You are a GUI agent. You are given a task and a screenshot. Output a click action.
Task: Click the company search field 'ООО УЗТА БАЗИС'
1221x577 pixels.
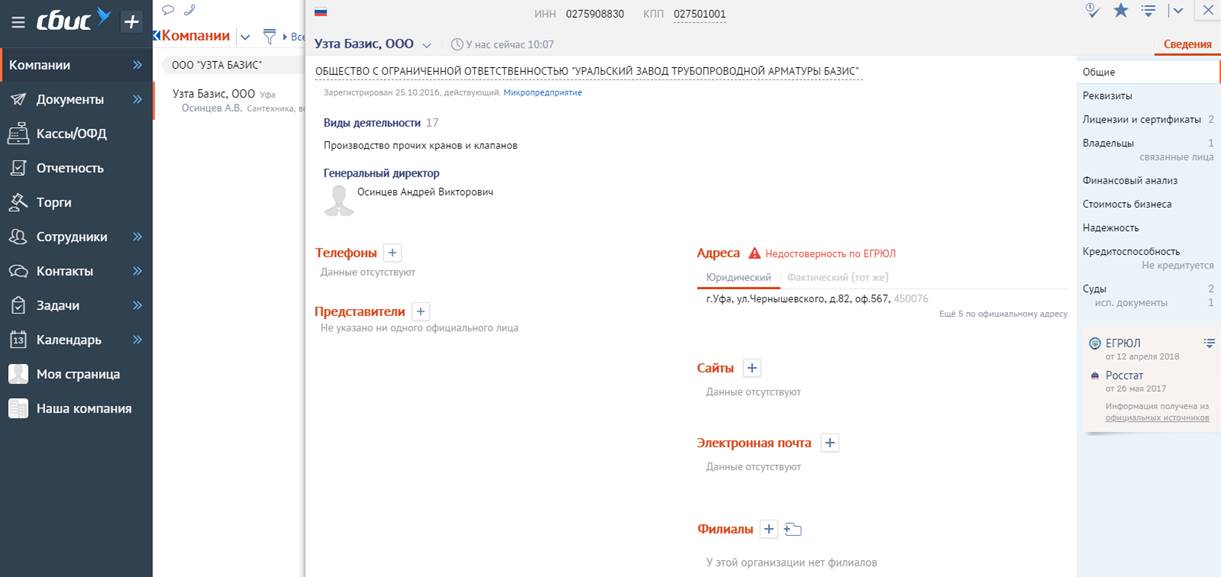click(230, 64)
